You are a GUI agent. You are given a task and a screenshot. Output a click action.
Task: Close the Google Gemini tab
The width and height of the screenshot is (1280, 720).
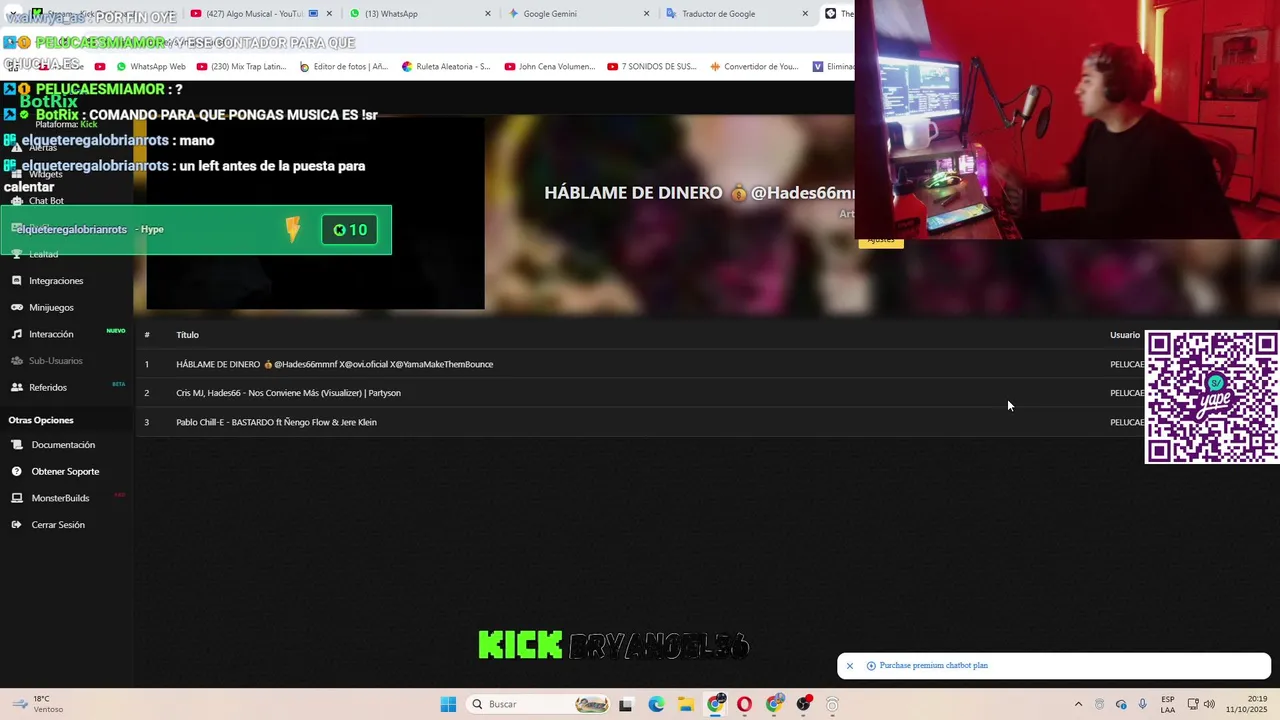(646, 14)
